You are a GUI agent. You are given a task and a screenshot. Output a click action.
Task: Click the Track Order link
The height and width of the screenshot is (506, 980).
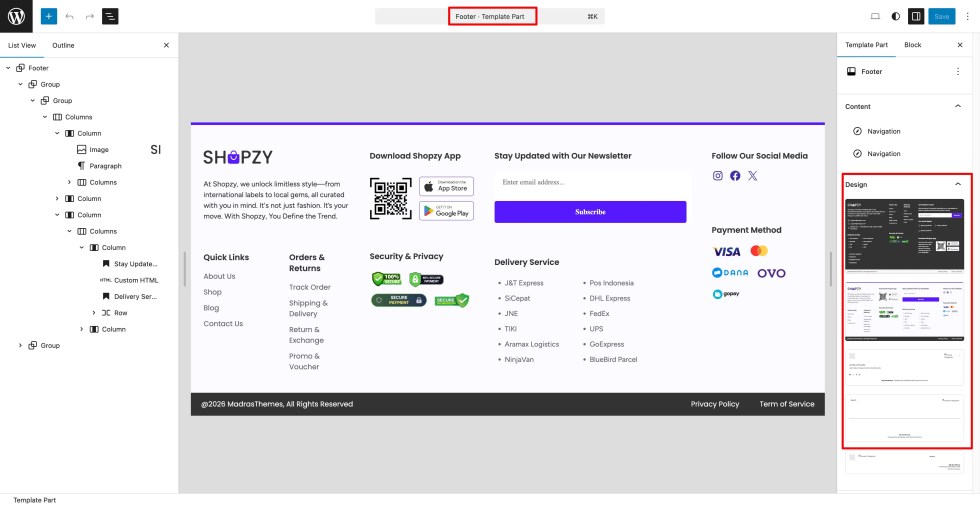click(309, 287)
